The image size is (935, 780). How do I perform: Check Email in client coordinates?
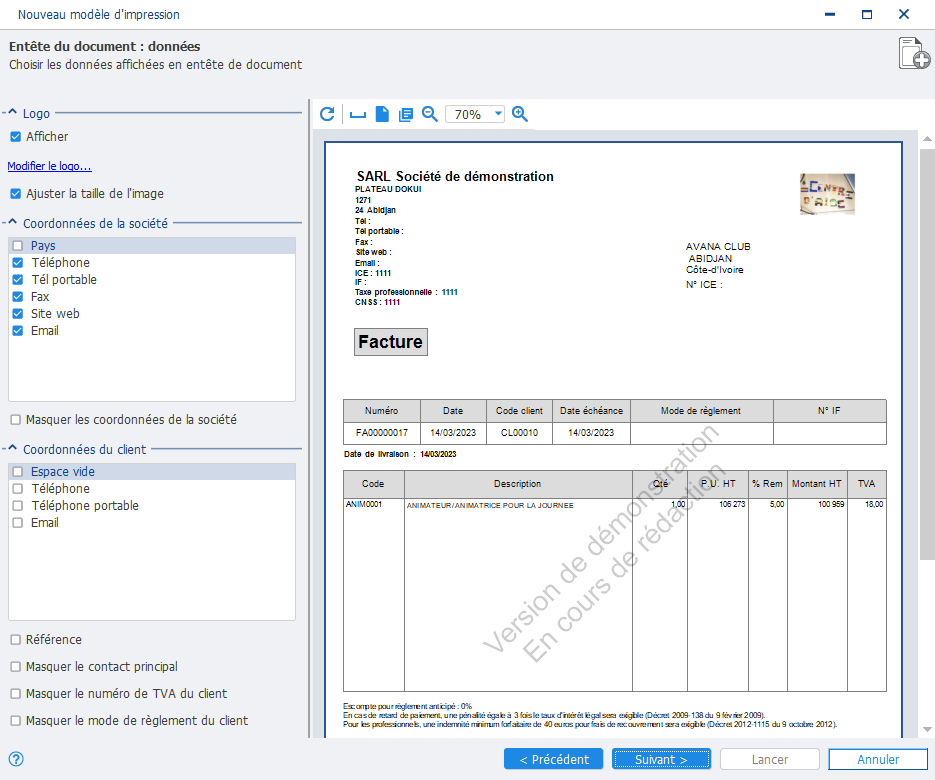(x=18, y=522)
